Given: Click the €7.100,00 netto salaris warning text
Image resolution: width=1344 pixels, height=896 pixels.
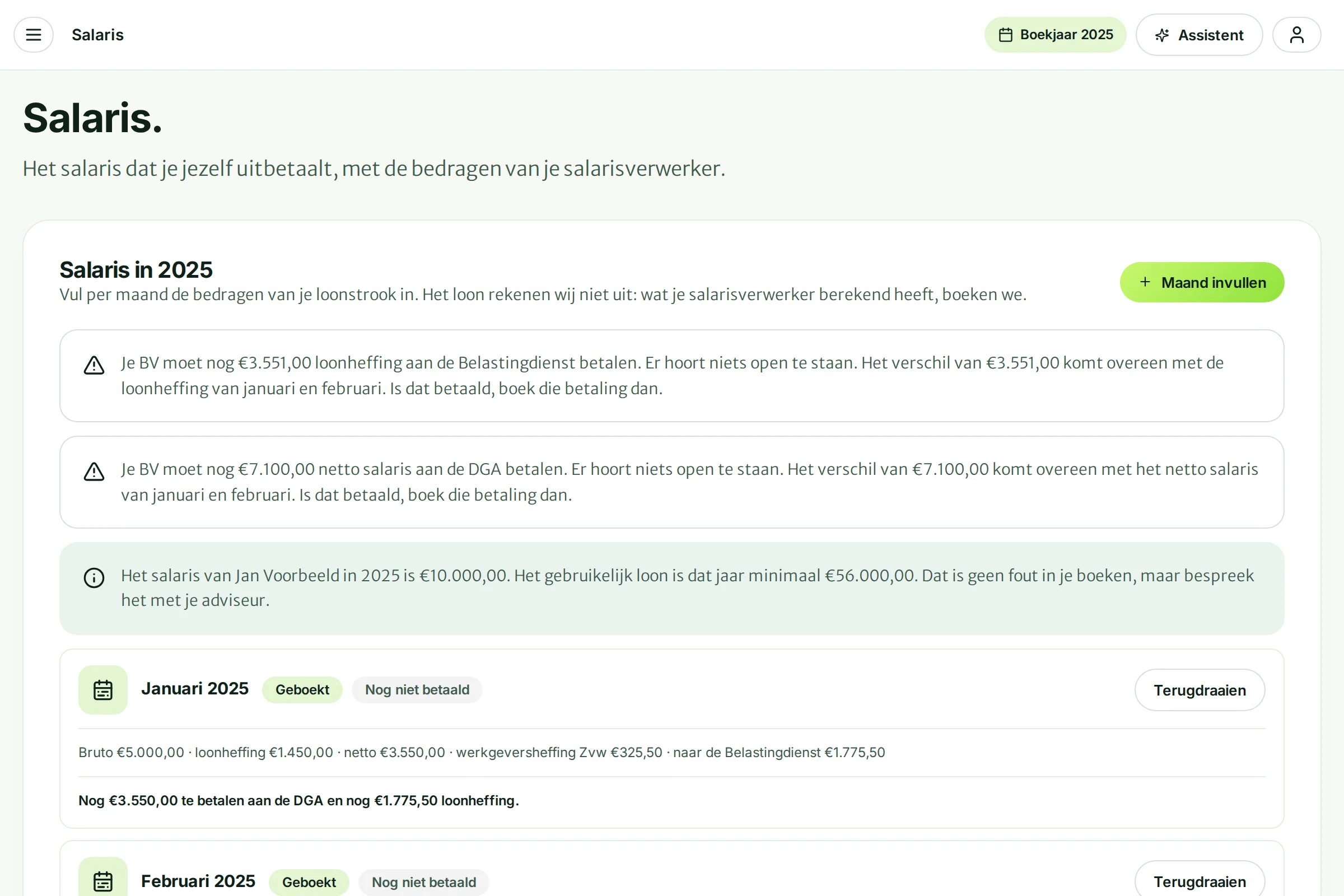Looking at the screenshot, I should pos(690,482).
